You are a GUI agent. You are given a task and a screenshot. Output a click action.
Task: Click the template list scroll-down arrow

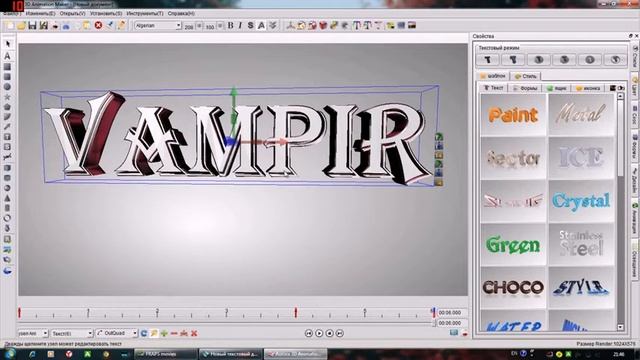(620, 327)
